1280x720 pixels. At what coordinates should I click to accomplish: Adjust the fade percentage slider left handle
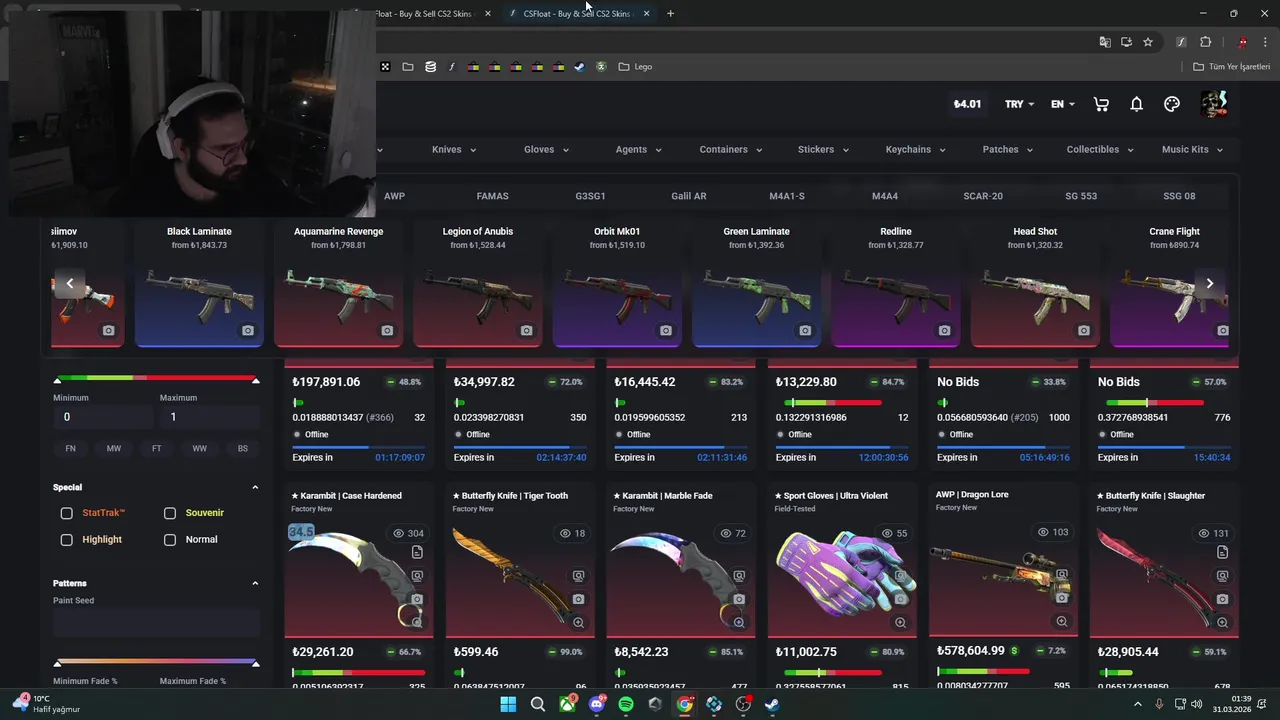click(x=57, y=664)
